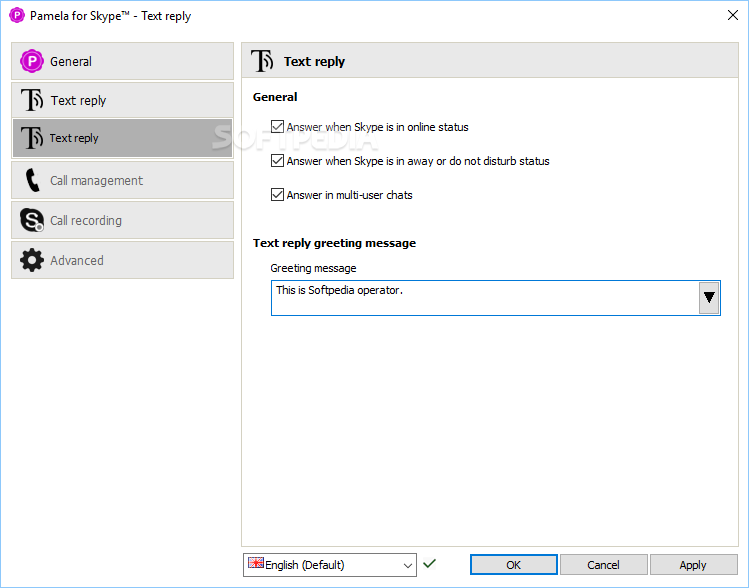Click the green checkmark beside the language selector

pos(429,564)
